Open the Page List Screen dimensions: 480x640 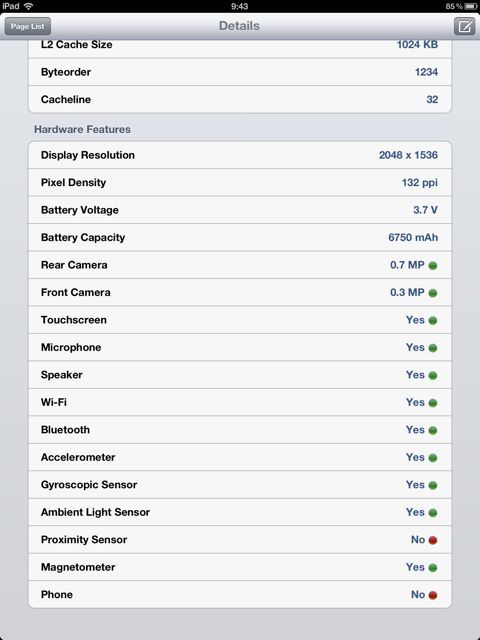(x=28, y=27)
